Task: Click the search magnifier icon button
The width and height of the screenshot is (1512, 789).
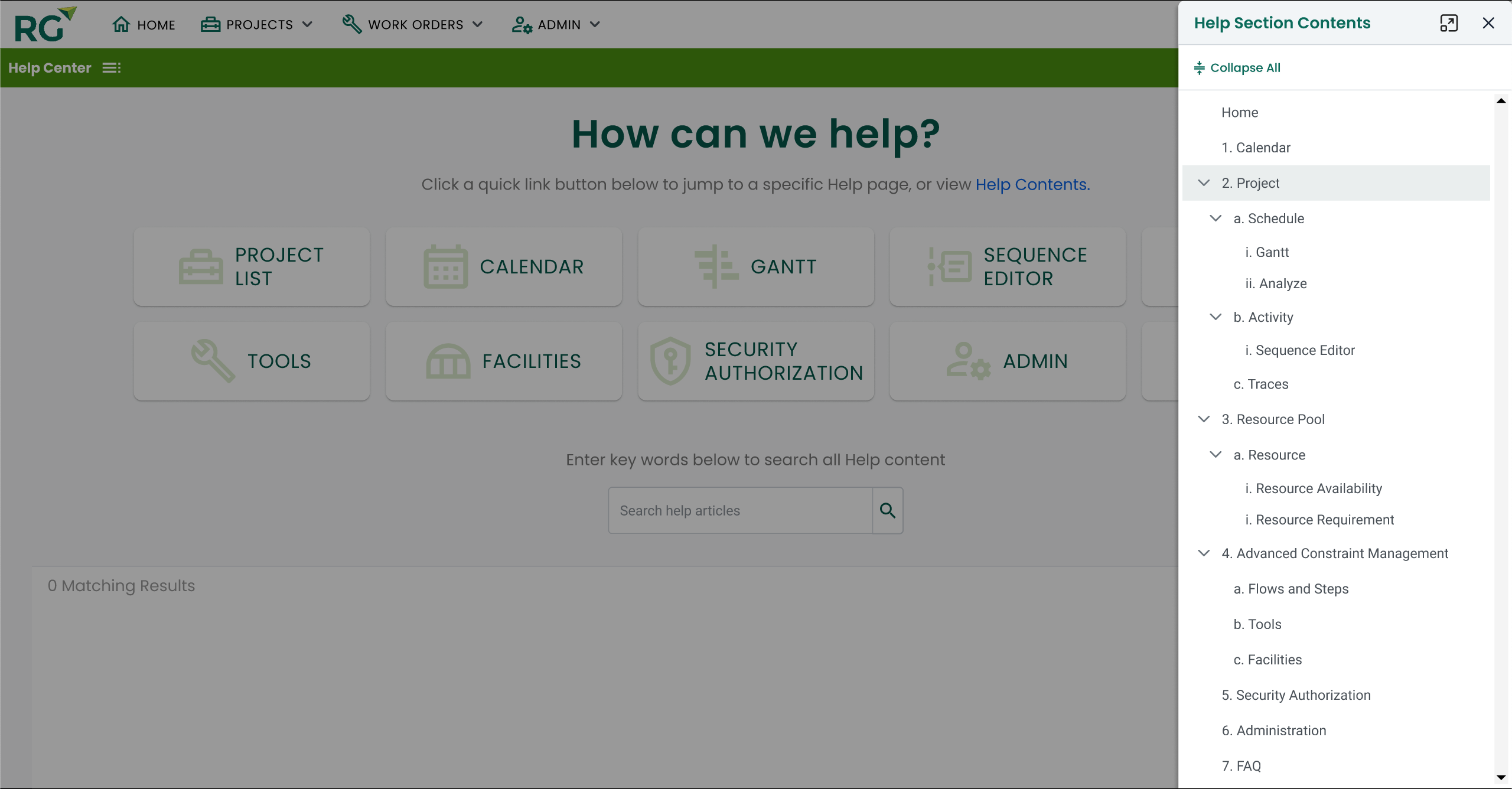Action: pos(888,510)
